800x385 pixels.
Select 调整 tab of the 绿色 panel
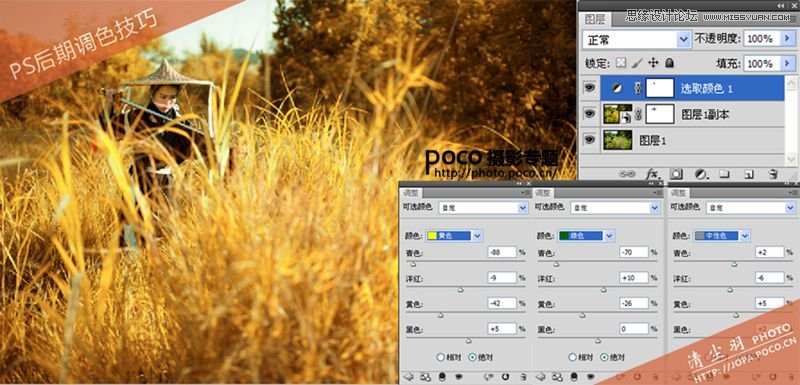[x=543, y=193]
